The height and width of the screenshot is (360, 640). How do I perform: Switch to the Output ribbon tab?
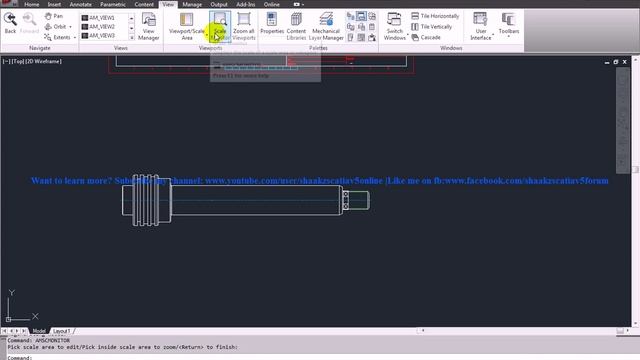pyautogui.click(x=219, y=4)
